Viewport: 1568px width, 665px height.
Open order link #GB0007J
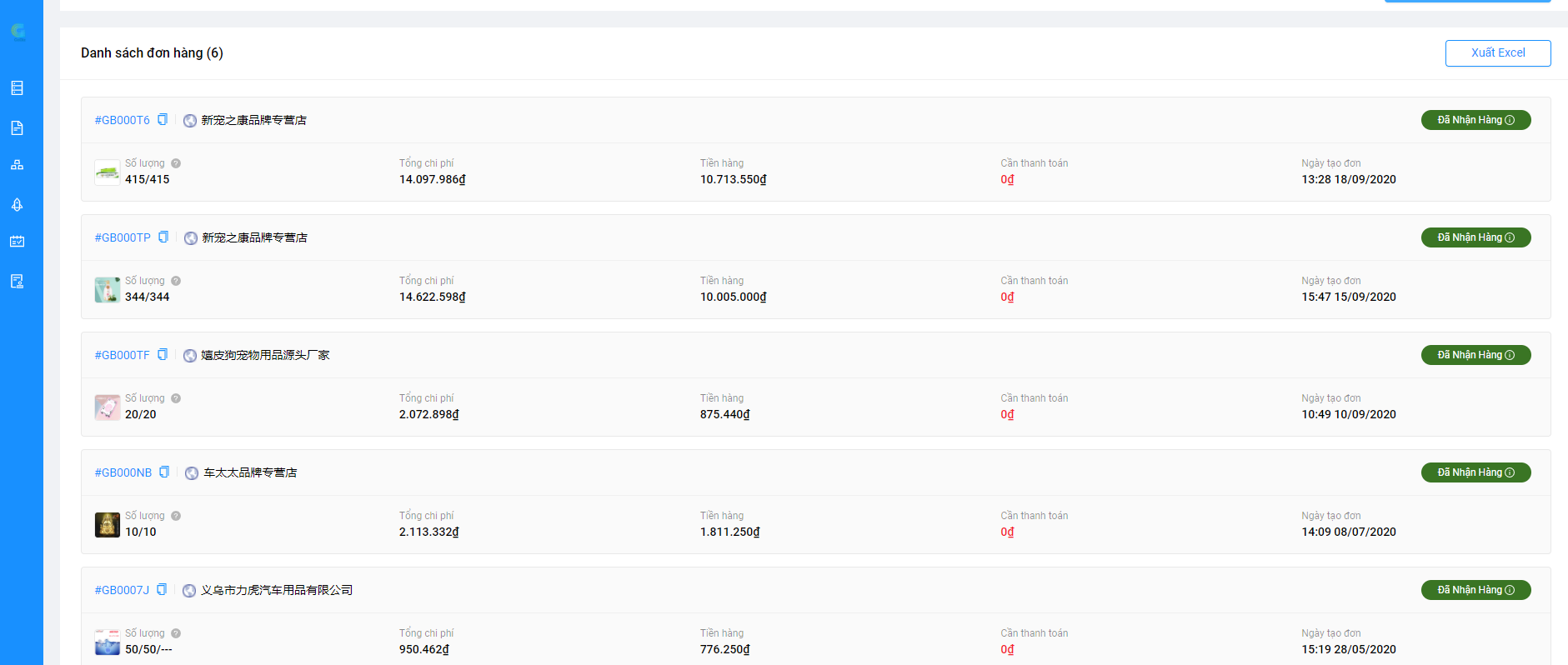pyautogui.click(x=122, y=591)
